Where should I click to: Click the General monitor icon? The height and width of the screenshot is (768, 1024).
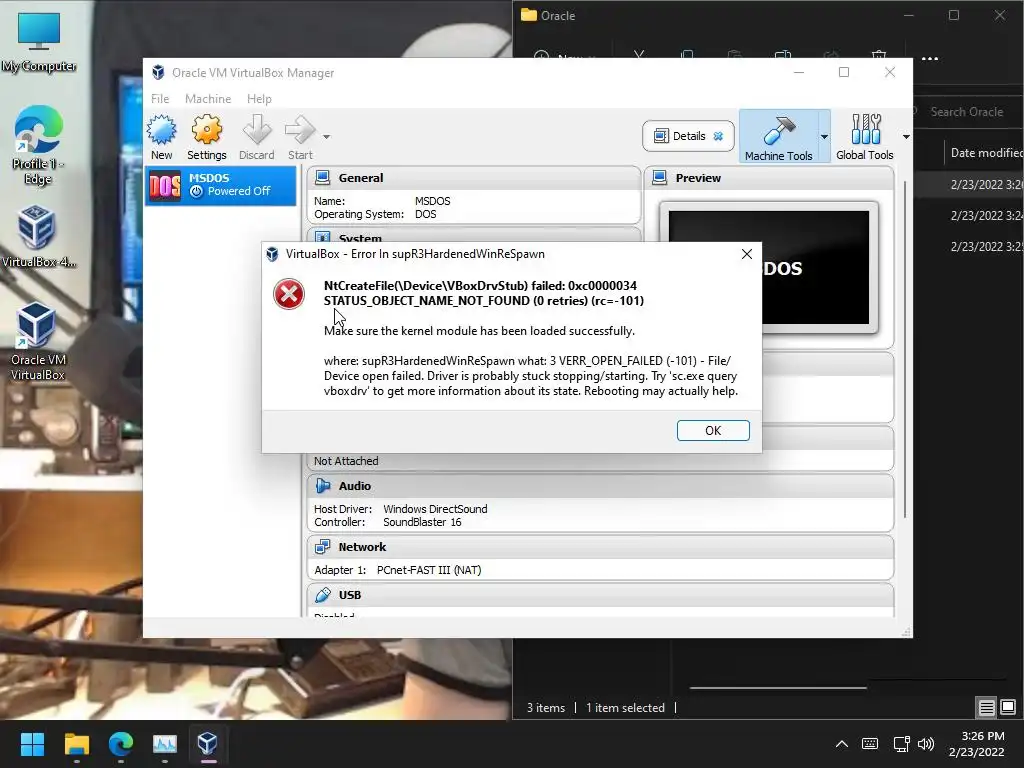point(323,178)
